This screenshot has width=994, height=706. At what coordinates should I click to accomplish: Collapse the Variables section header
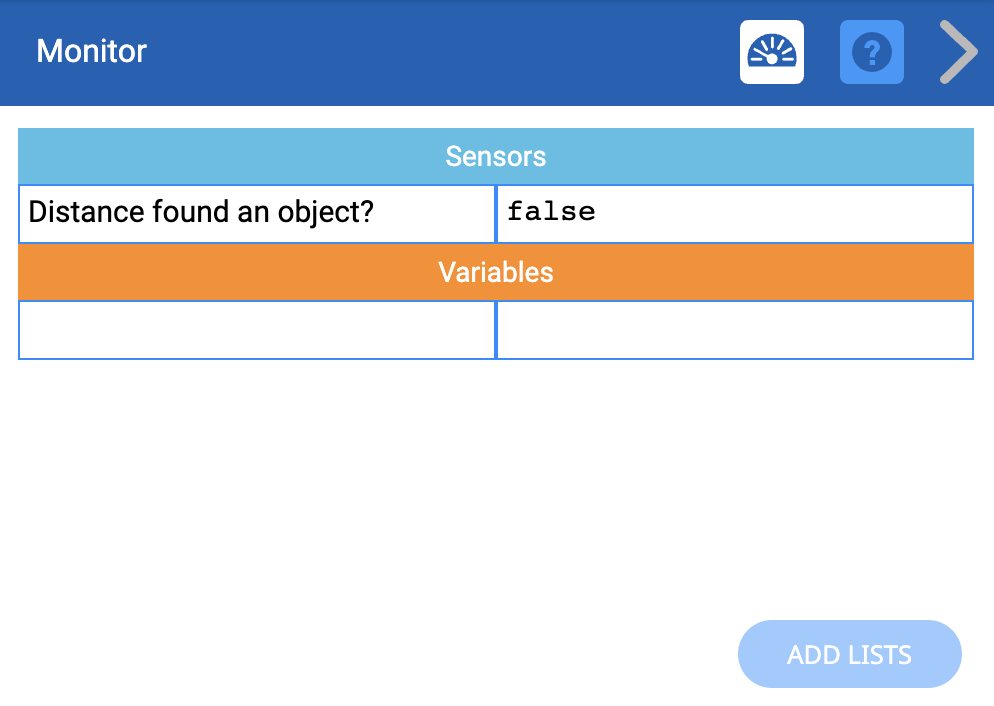click(496, 272)
